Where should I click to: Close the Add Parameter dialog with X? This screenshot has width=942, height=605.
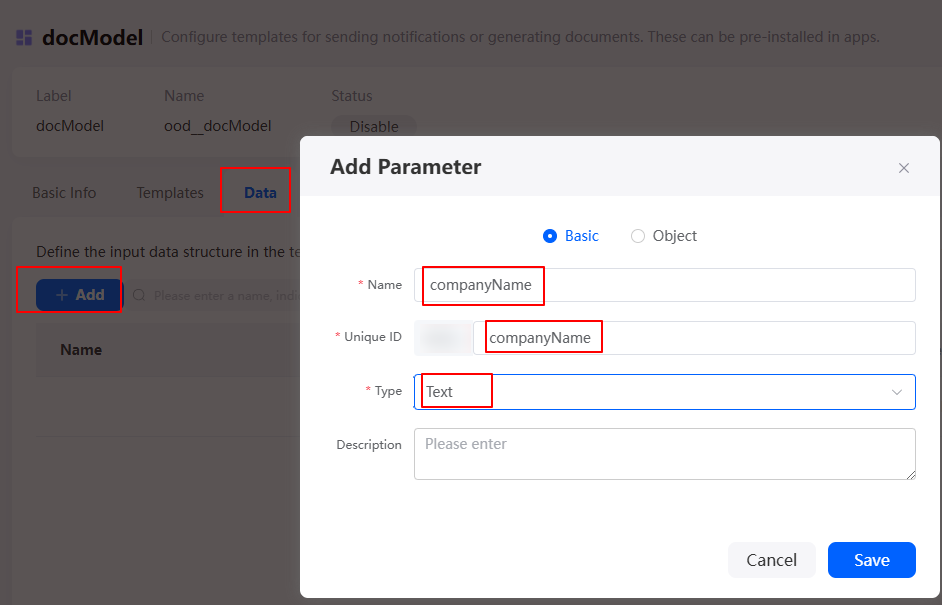904,168
